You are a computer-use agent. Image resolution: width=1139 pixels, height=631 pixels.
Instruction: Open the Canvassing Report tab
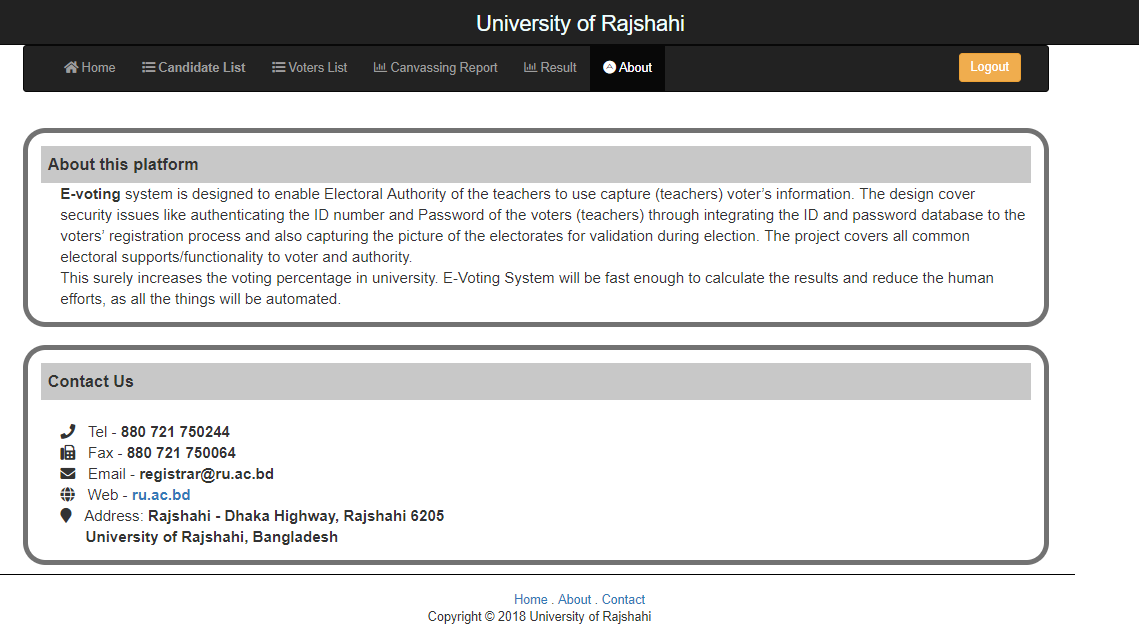(436, 68)
